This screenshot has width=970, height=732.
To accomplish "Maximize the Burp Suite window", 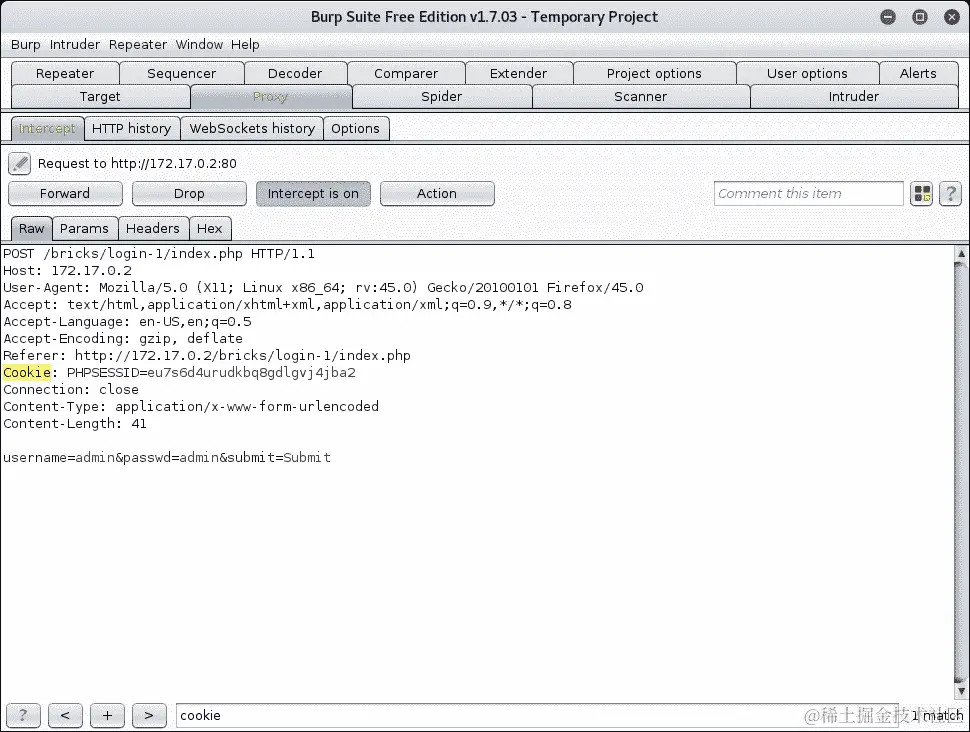I will click(920, 17).
